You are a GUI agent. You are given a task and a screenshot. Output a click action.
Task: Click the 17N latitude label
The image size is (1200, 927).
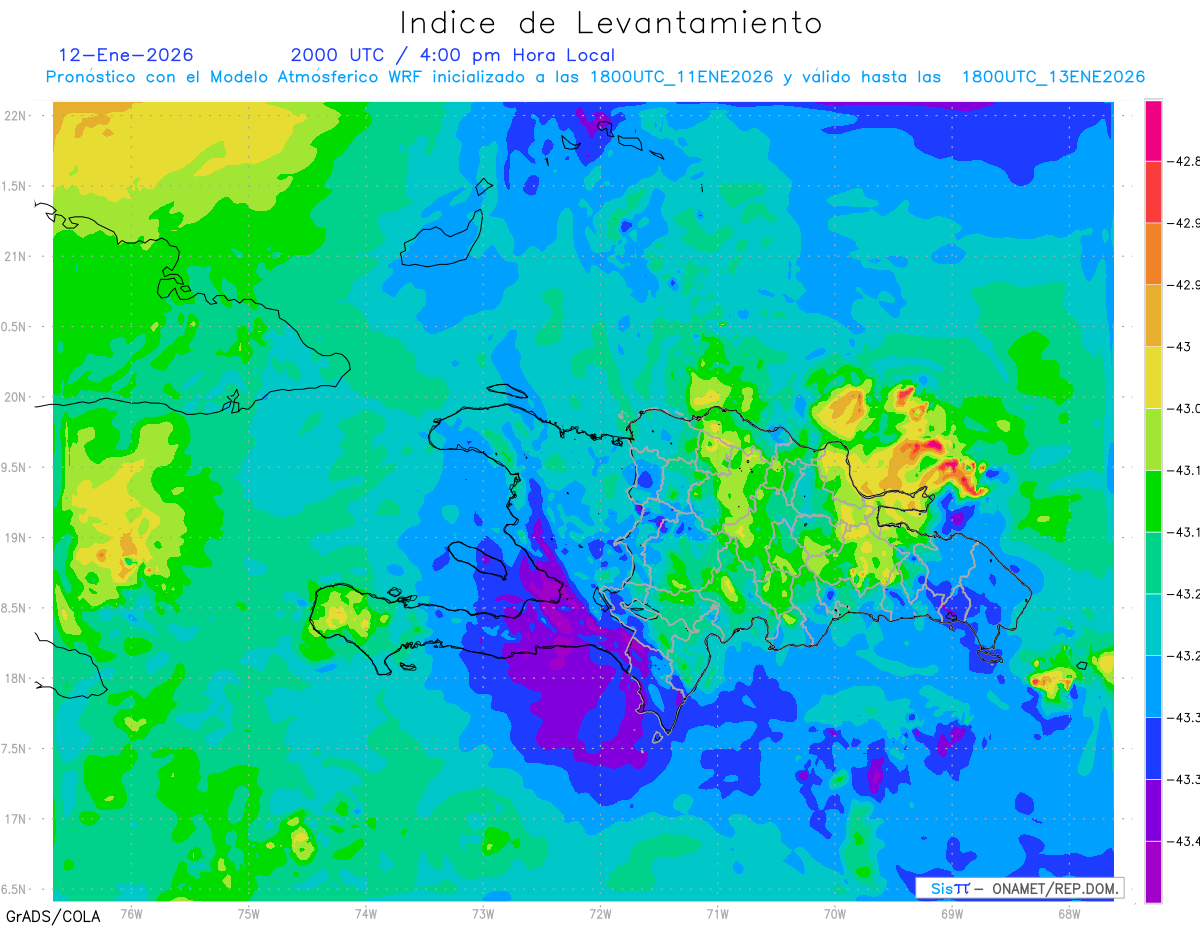click(16, 819)
